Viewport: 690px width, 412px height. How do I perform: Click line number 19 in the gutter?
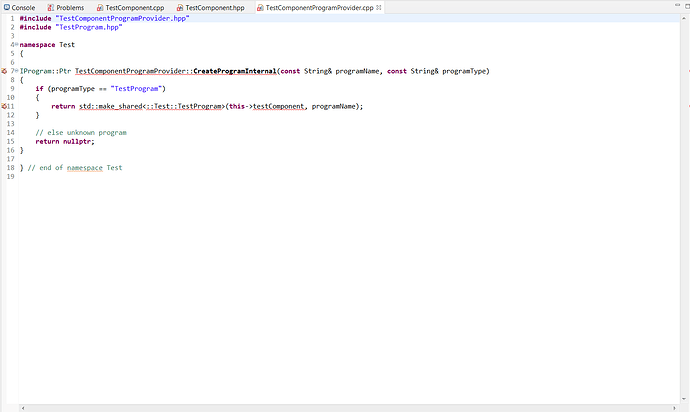tap(11, 177)
